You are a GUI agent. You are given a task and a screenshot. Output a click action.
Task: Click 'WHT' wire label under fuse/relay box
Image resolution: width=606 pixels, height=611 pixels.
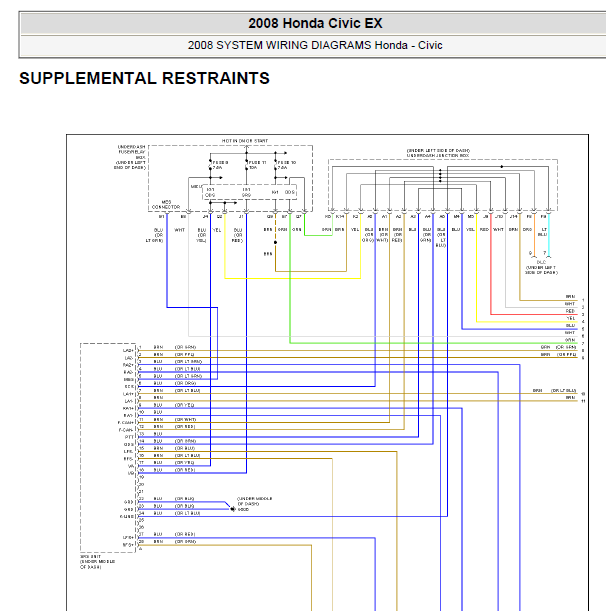[x=180, y=230]
